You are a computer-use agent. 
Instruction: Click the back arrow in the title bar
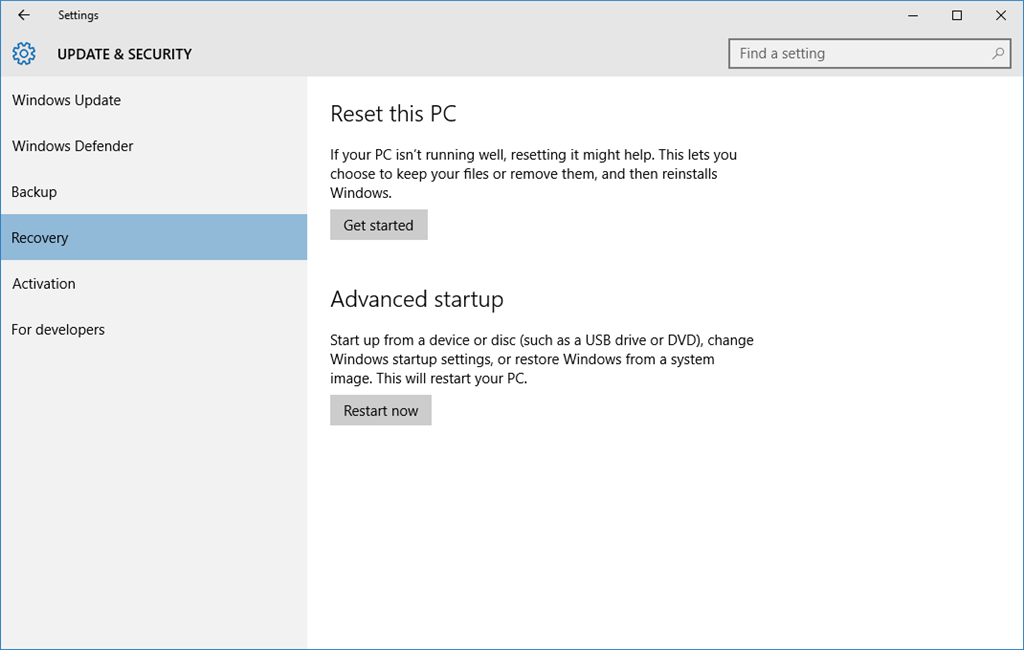tap(24, 15)
